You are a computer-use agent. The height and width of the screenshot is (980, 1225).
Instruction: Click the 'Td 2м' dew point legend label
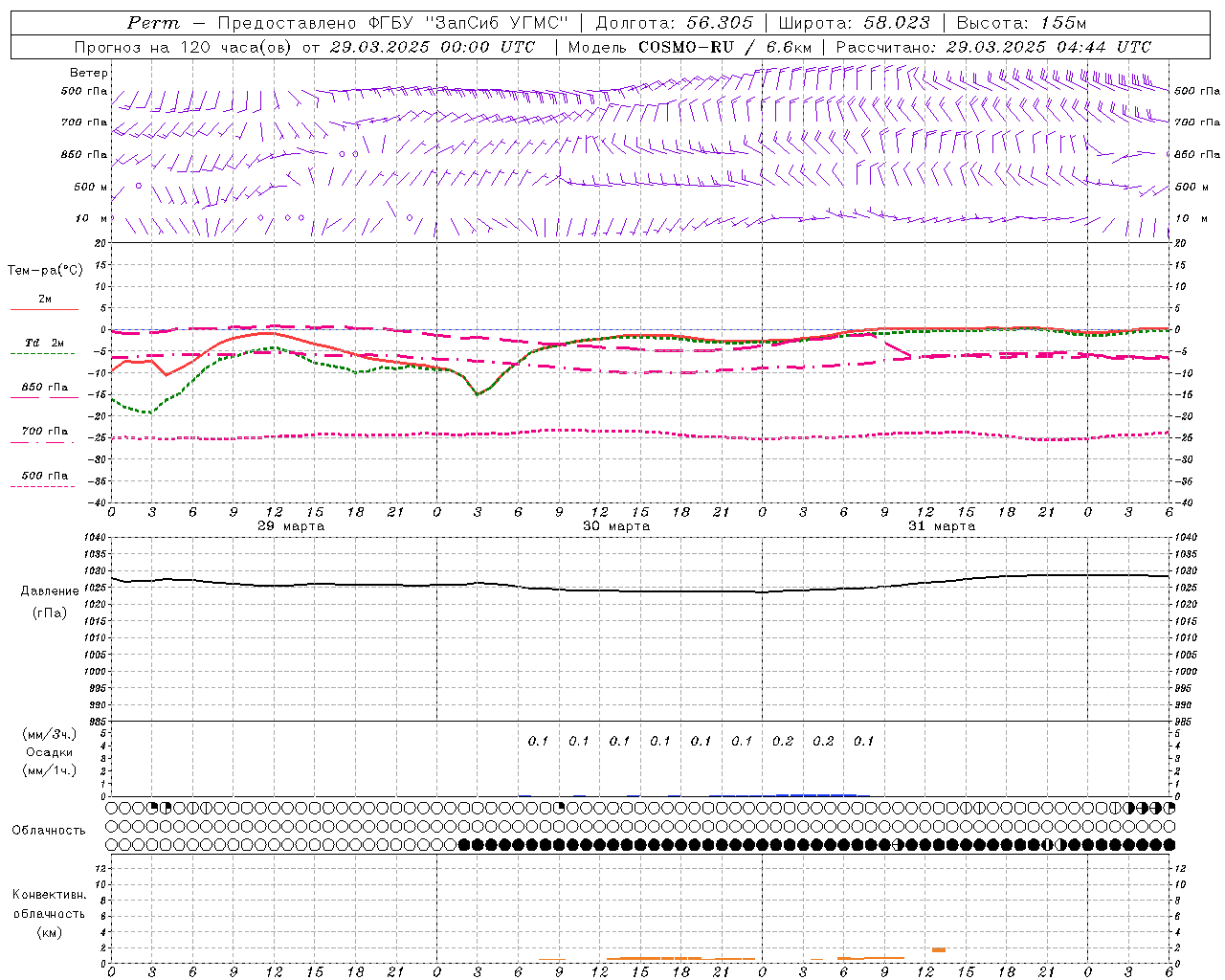click(44, 343)
